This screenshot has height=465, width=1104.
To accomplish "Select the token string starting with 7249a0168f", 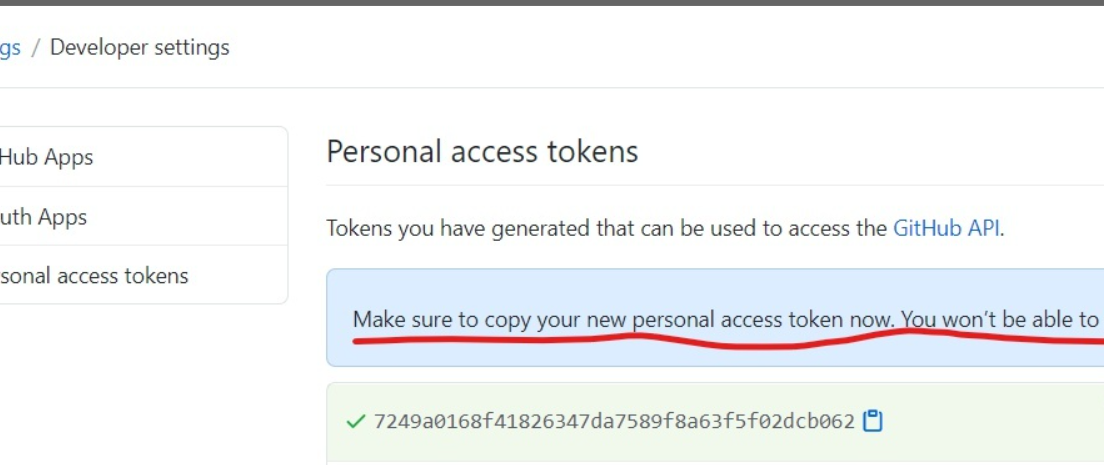I will (613, 422).
